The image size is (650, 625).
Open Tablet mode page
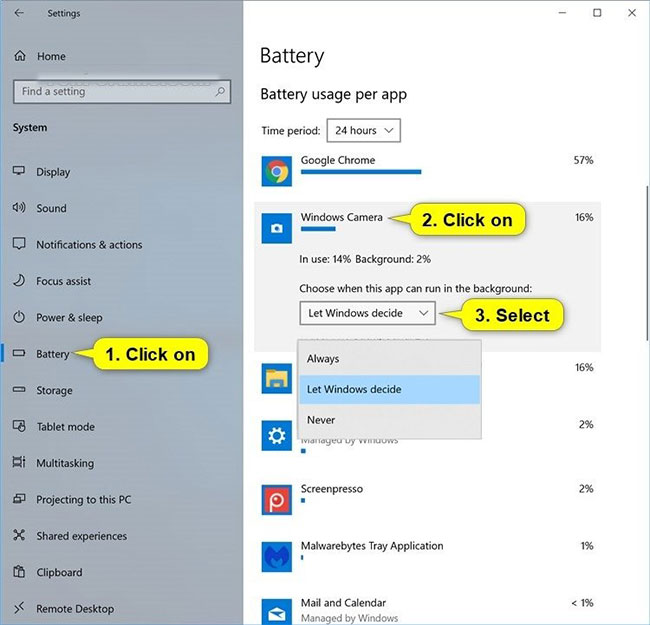pos(65,426)
